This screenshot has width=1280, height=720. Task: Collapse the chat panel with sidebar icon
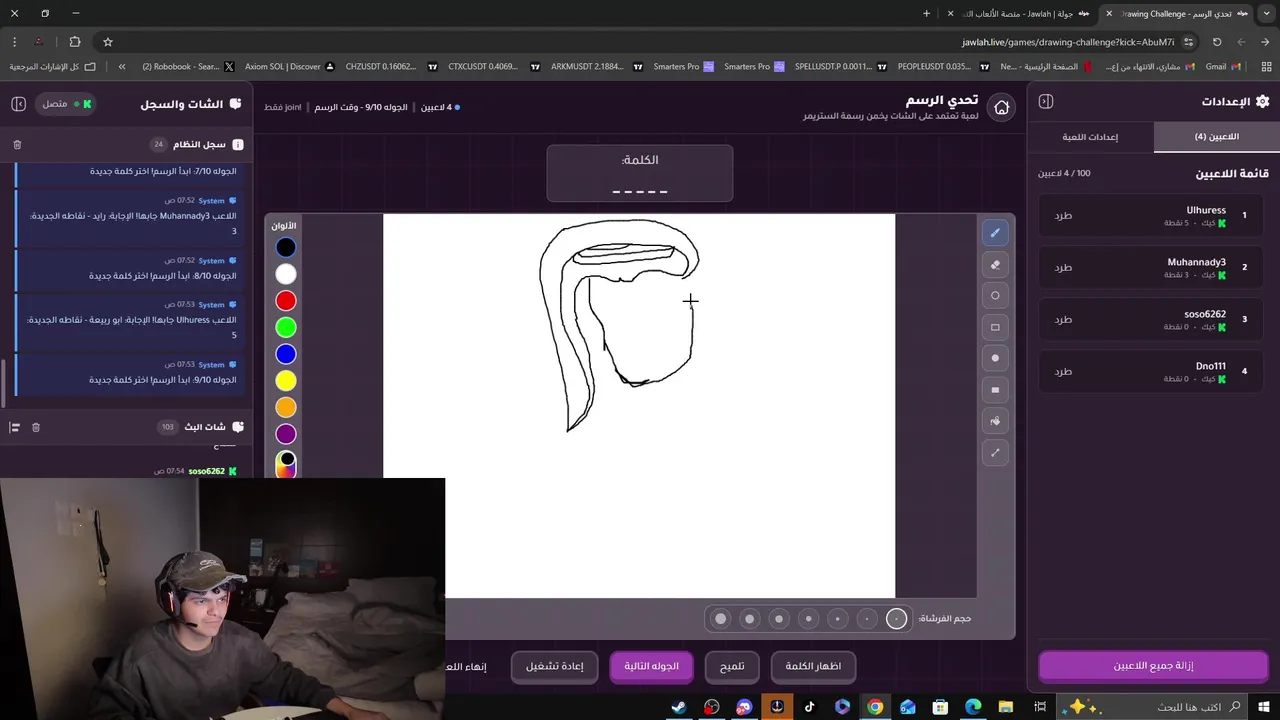[x=18, y=104]
